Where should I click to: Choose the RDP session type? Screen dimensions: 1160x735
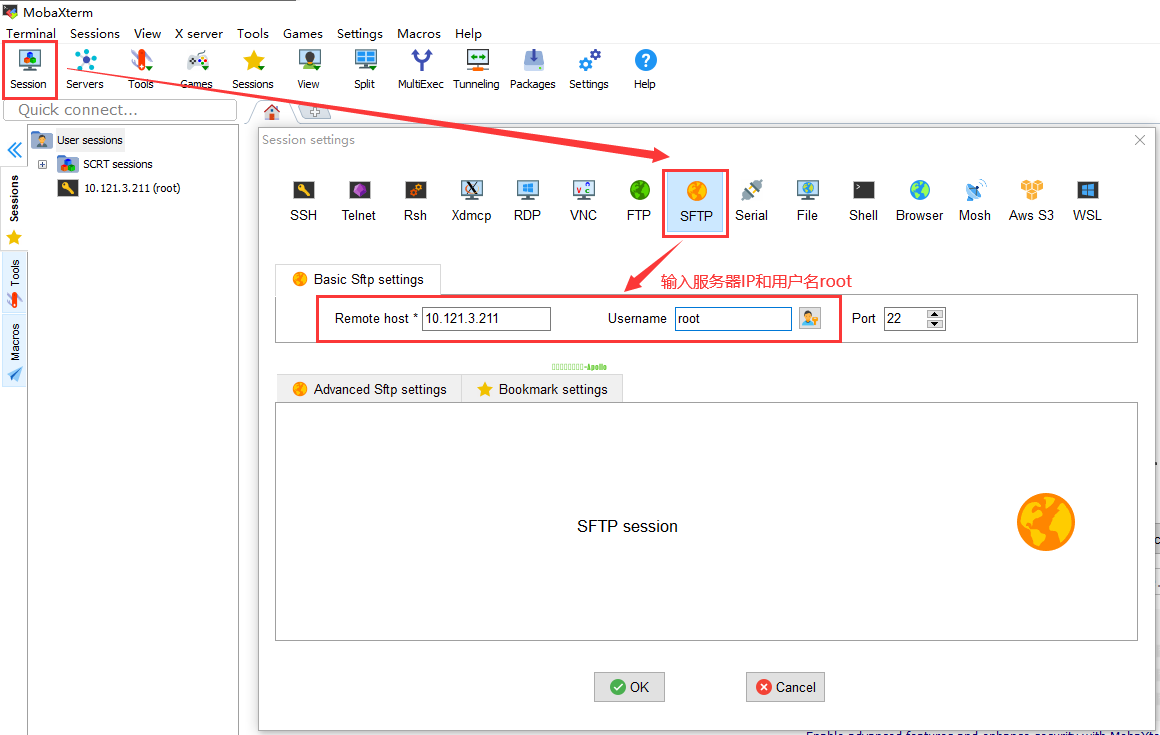pos(527,200)
